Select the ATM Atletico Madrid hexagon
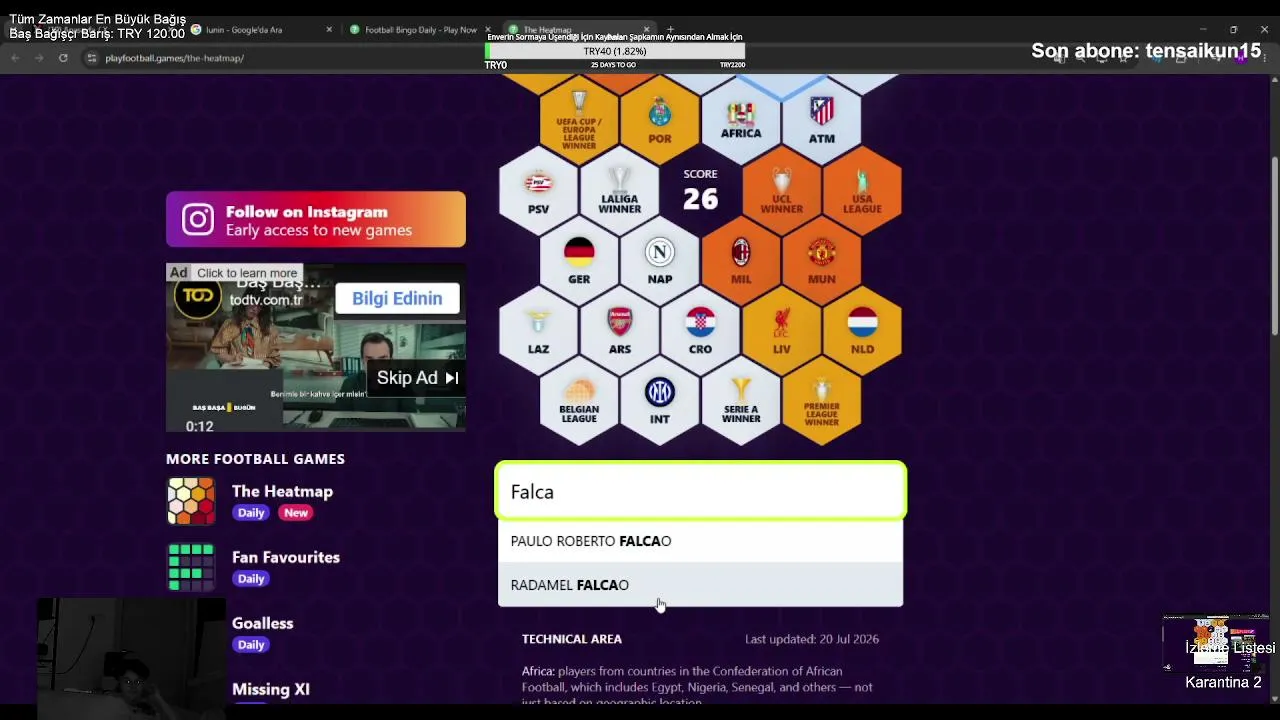The width and height of the screenshot is (1280, 720). [822, 120]
